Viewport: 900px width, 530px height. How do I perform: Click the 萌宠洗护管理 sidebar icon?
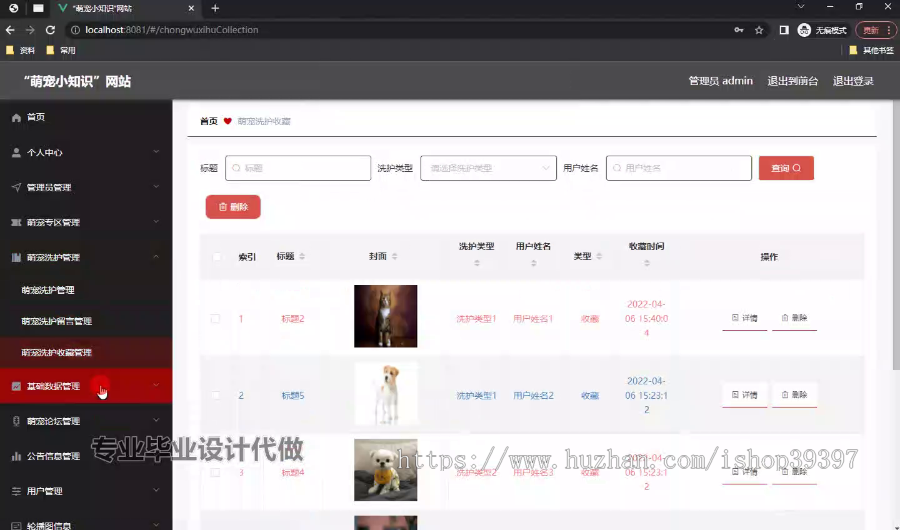pos(16,257)
